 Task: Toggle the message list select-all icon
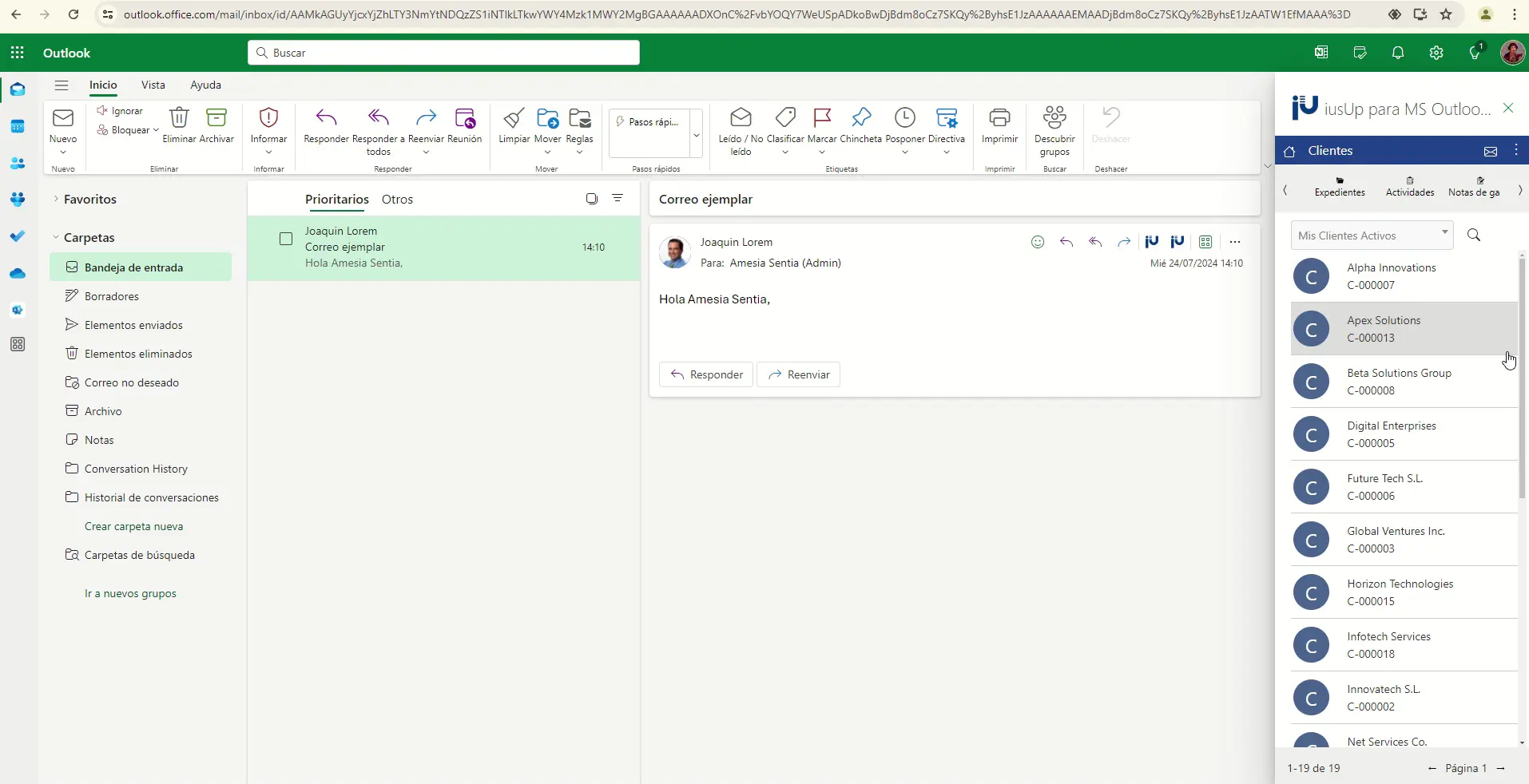[591, 199]
